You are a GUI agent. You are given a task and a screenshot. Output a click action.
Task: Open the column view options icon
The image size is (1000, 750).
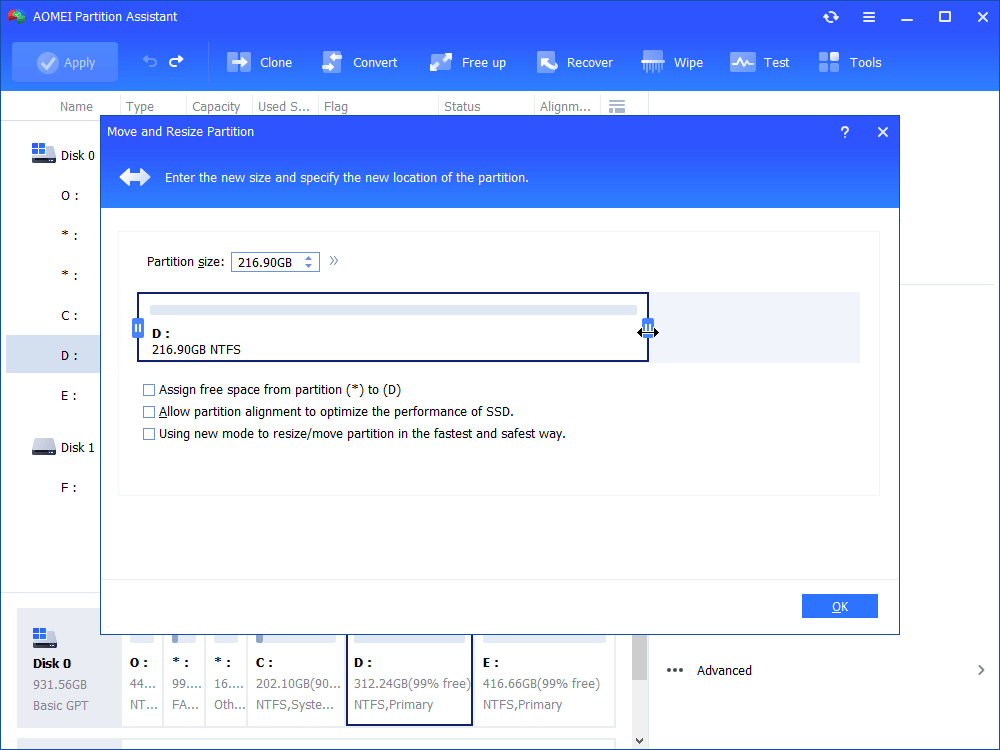tap(617, 107)
